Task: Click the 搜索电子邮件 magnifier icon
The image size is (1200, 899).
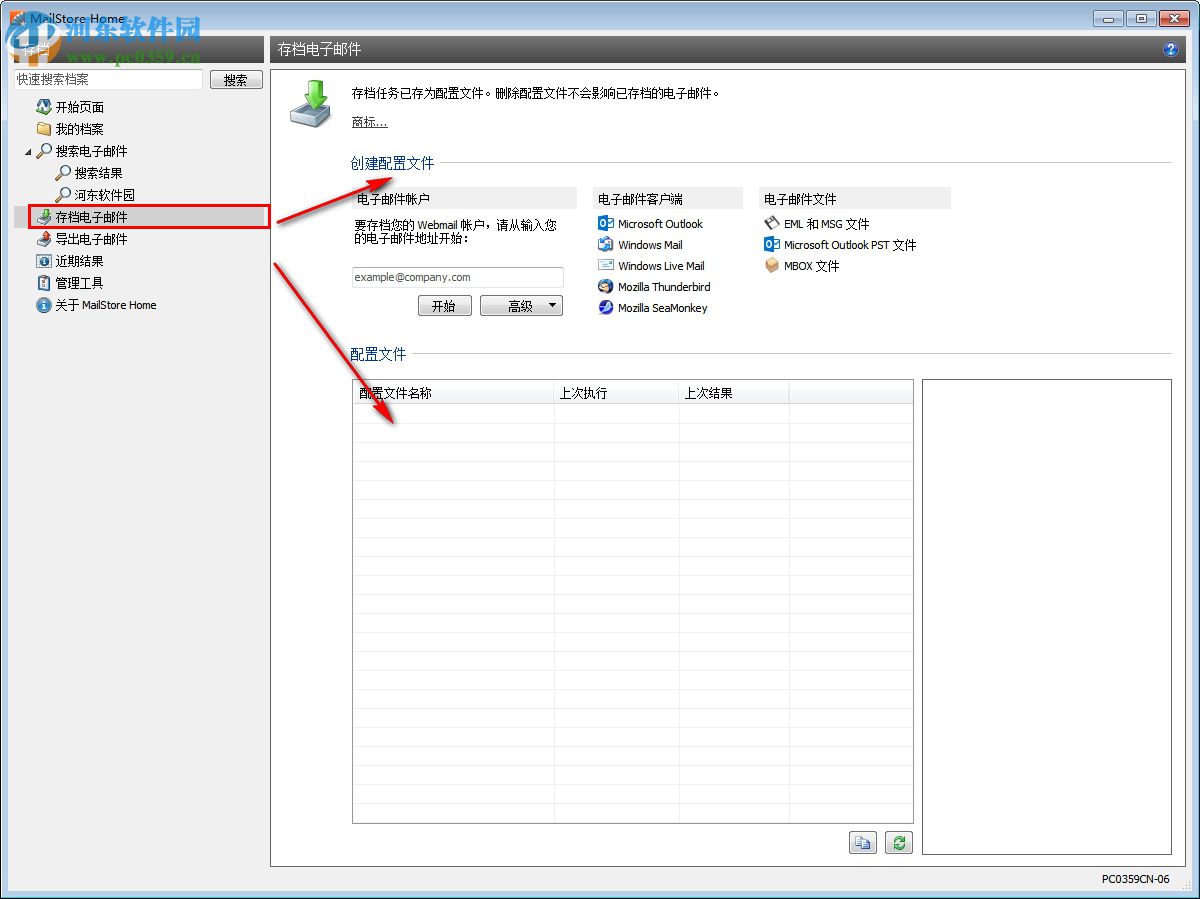Action: coord(44,151)
